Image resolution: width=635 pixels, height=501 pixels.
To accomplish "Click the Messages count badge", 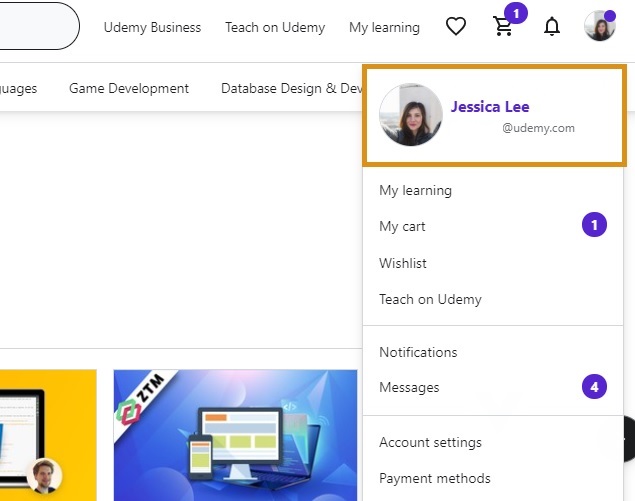I will [x=594, y=386].
